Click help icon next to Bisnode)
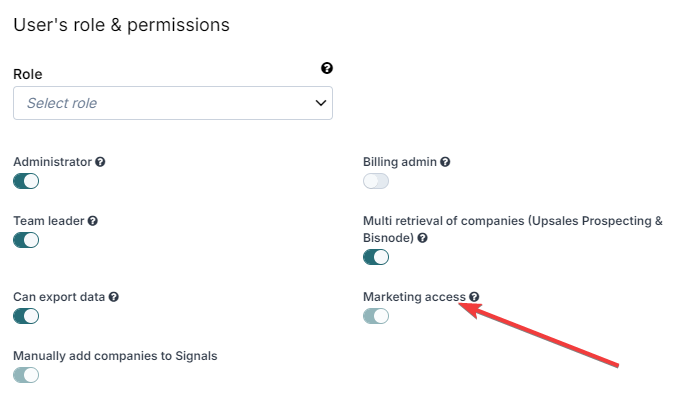 (423, 238)
